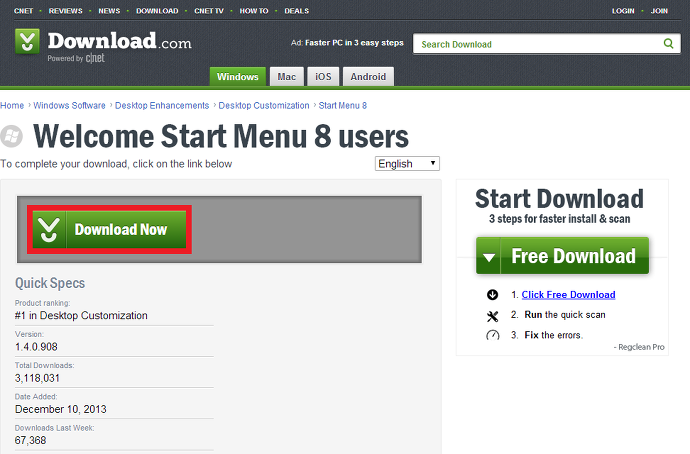Click the speedometer icon by step 3

click(x=492, y=335)
